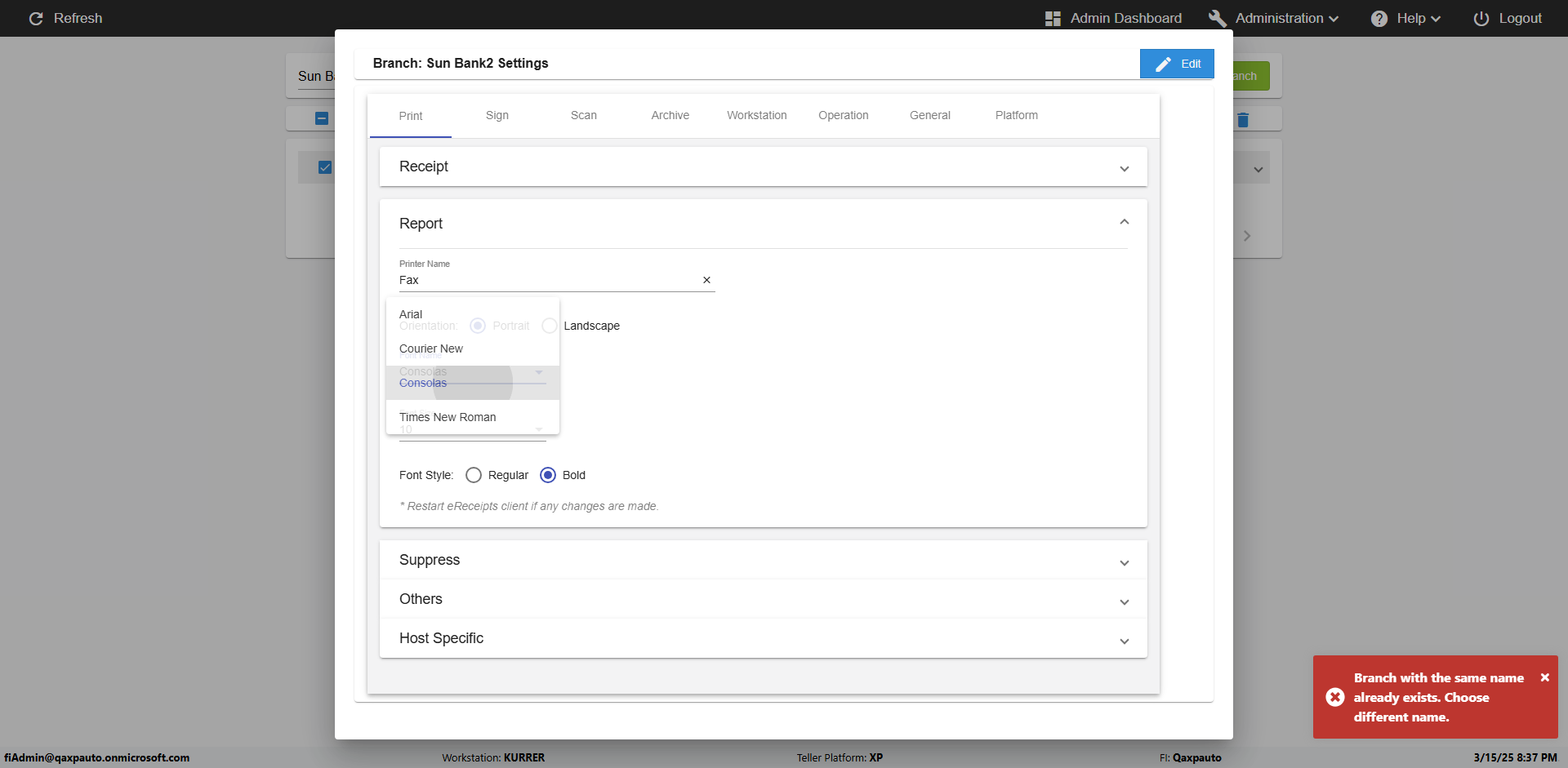
Task: Expand the Receipt section
Action: (x=1124, y=167)
